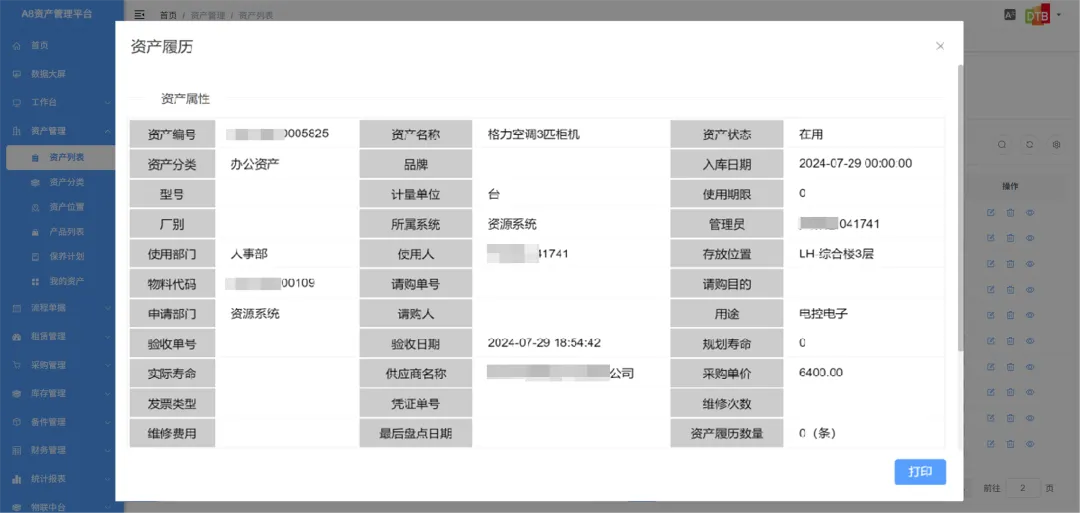
Task: Click the A8资产管理平台 logo title
Action: click(x=56, y=14)
